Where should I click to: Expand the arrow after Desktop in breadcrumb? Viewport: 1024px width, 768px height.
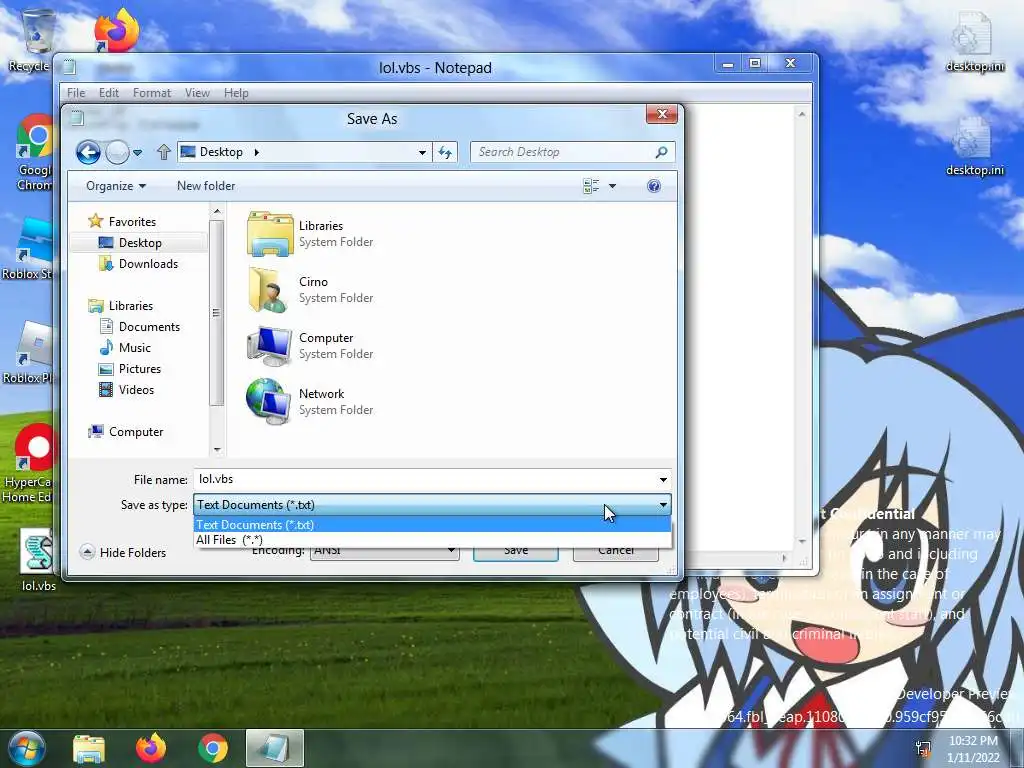click(257, 152)
